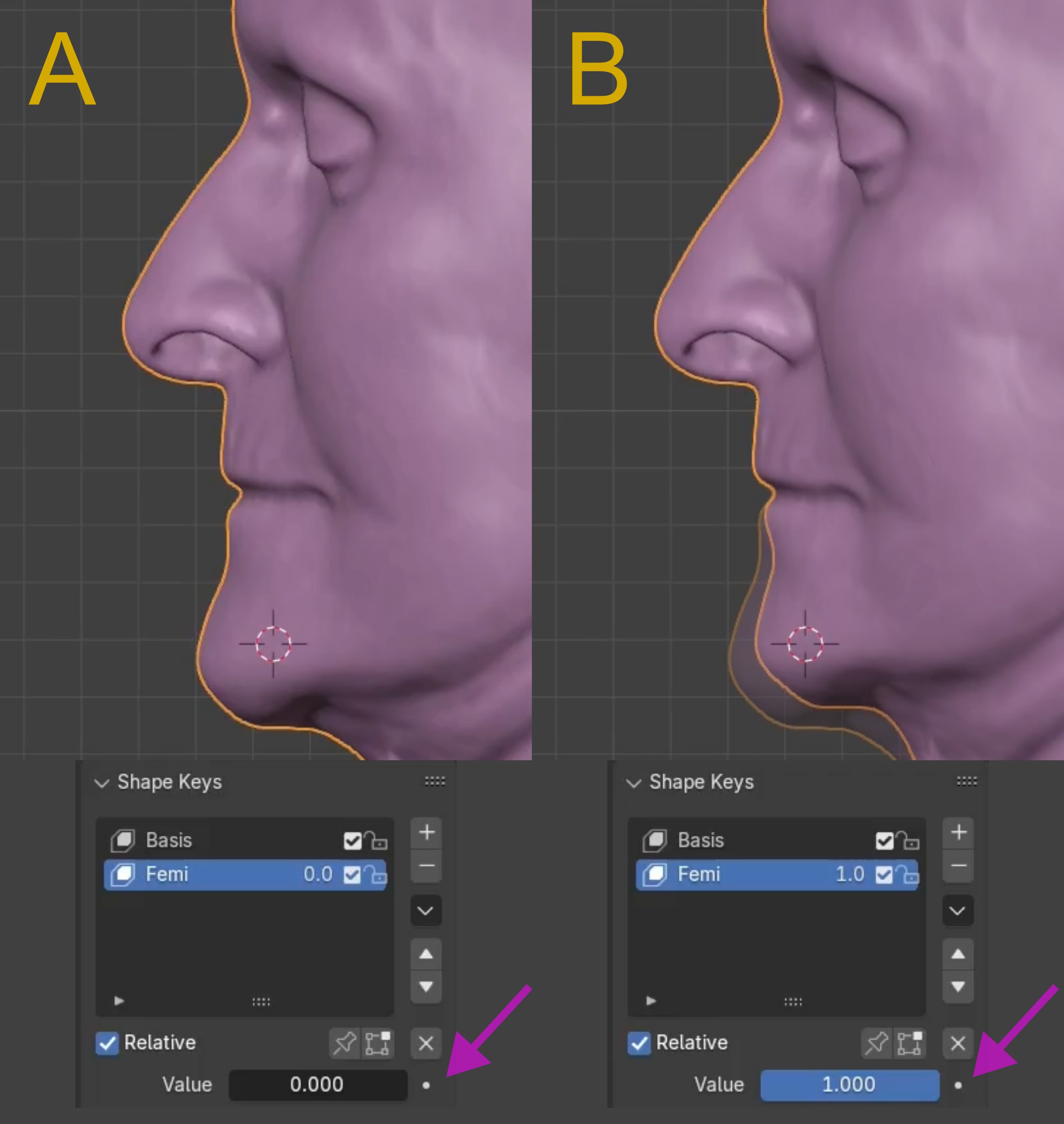Collapse the Shape Keys panel in panel A
This screenshot has height=1124, width=1064.
tap(102, 783)
